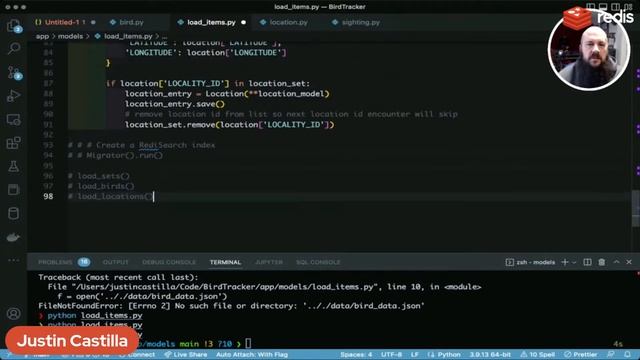The height and width of the screenshot is (360, 640).
Task: Close load_items.py via unsaved dot
Action: tap(244, 22)
